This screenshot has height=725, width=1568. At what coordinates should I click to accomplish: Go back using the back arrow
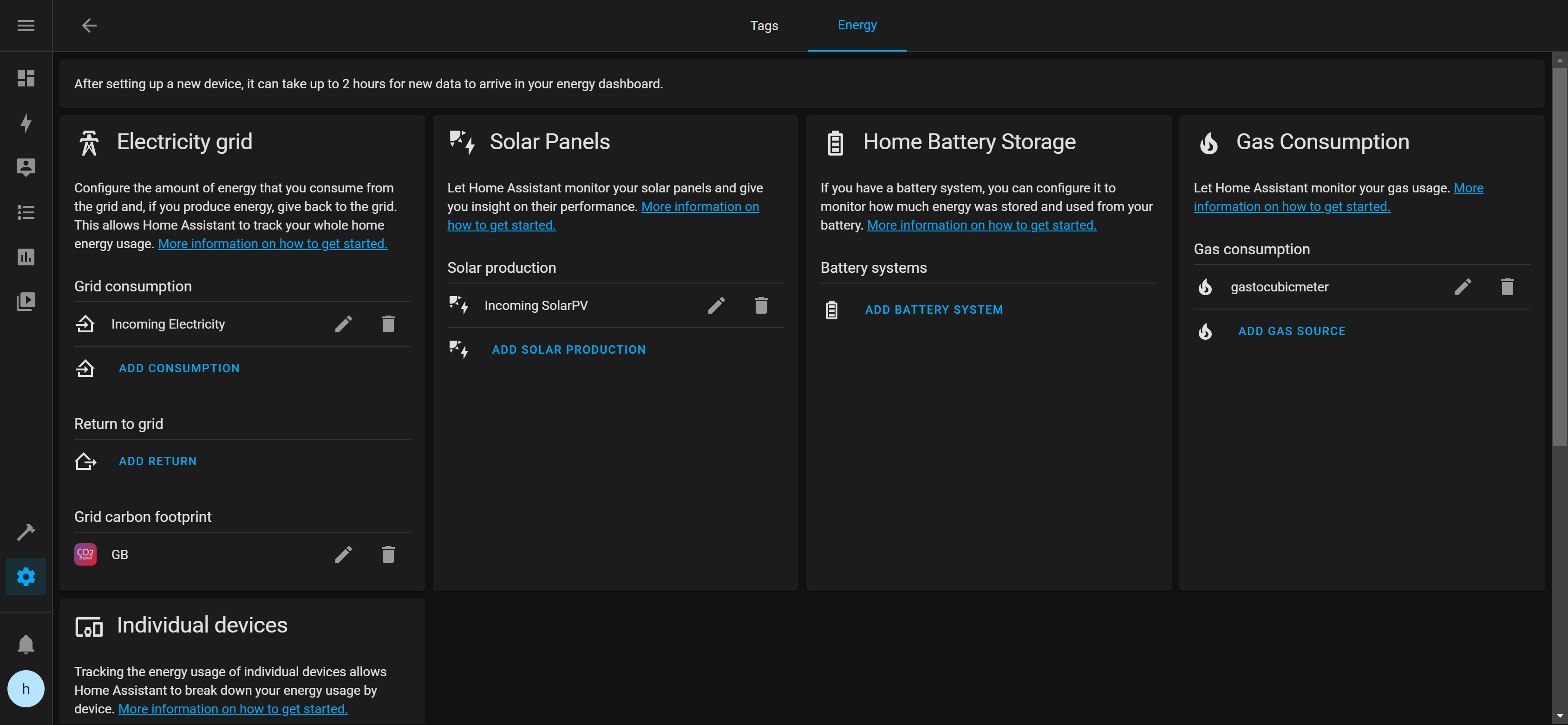click(89, 25)
